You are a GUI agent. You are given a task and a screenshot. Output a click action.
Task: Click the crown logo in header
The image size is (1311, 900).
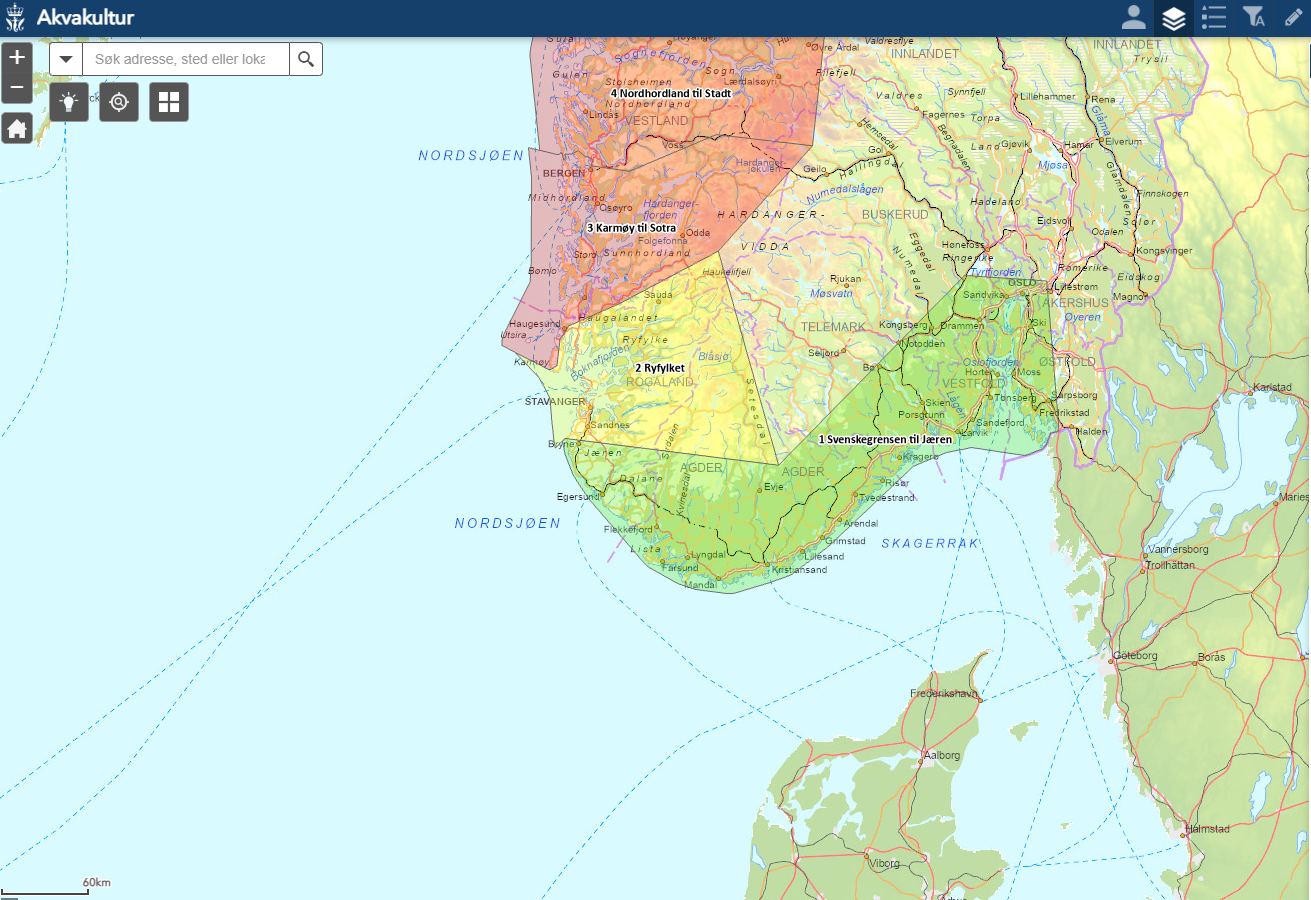17,18
